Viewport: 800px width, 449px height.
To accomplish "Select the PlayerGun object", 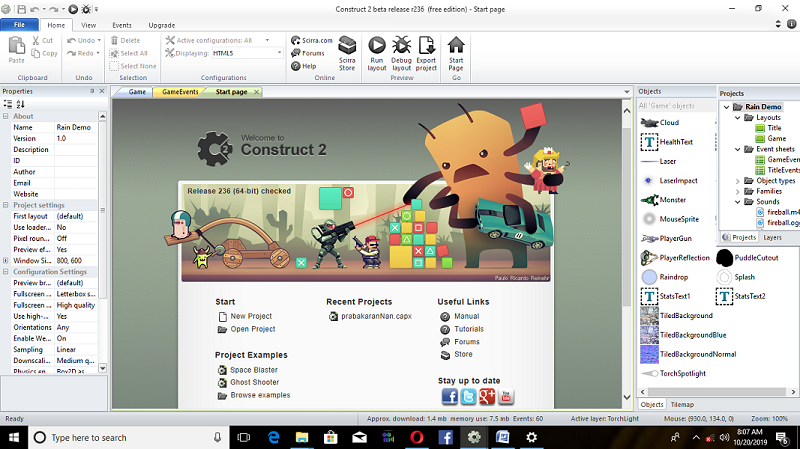I will 666,238.
